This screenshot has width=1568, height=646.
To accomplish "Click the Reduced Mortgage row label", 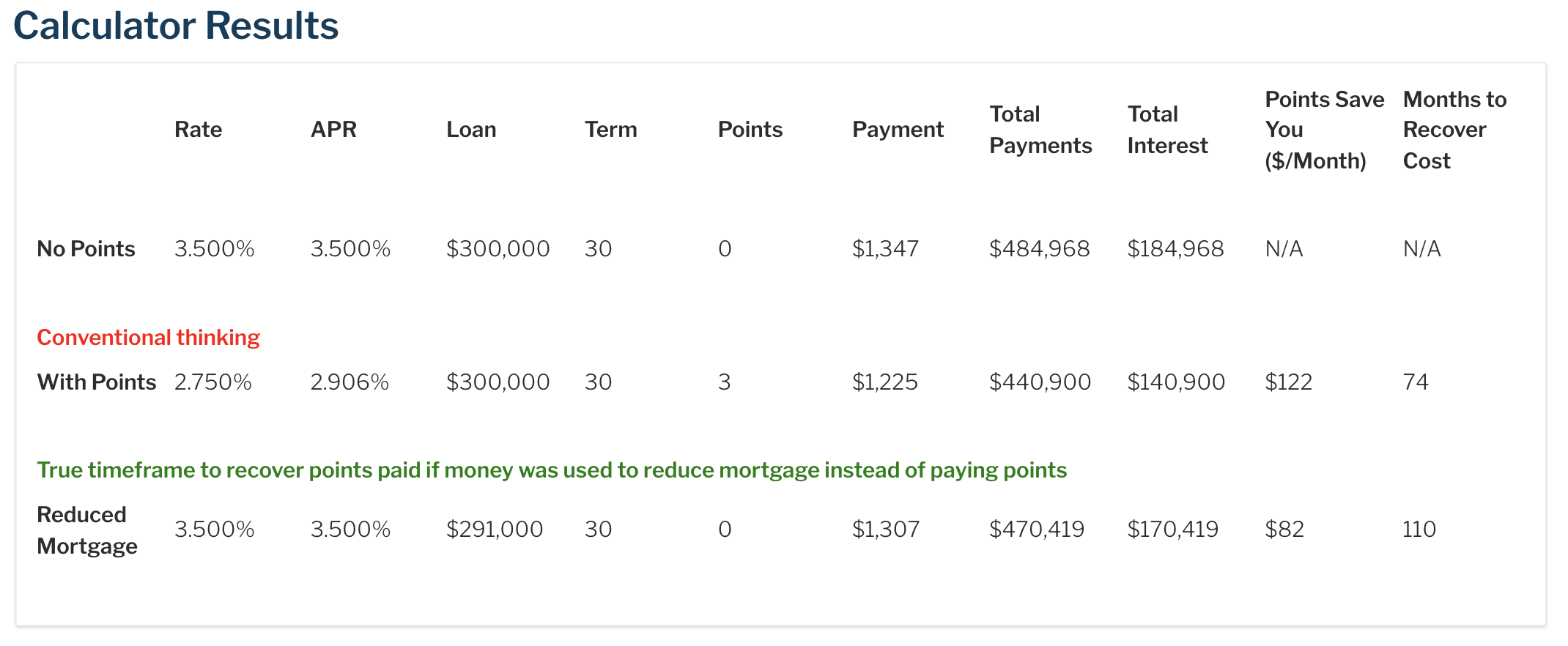I will (87, 530).
